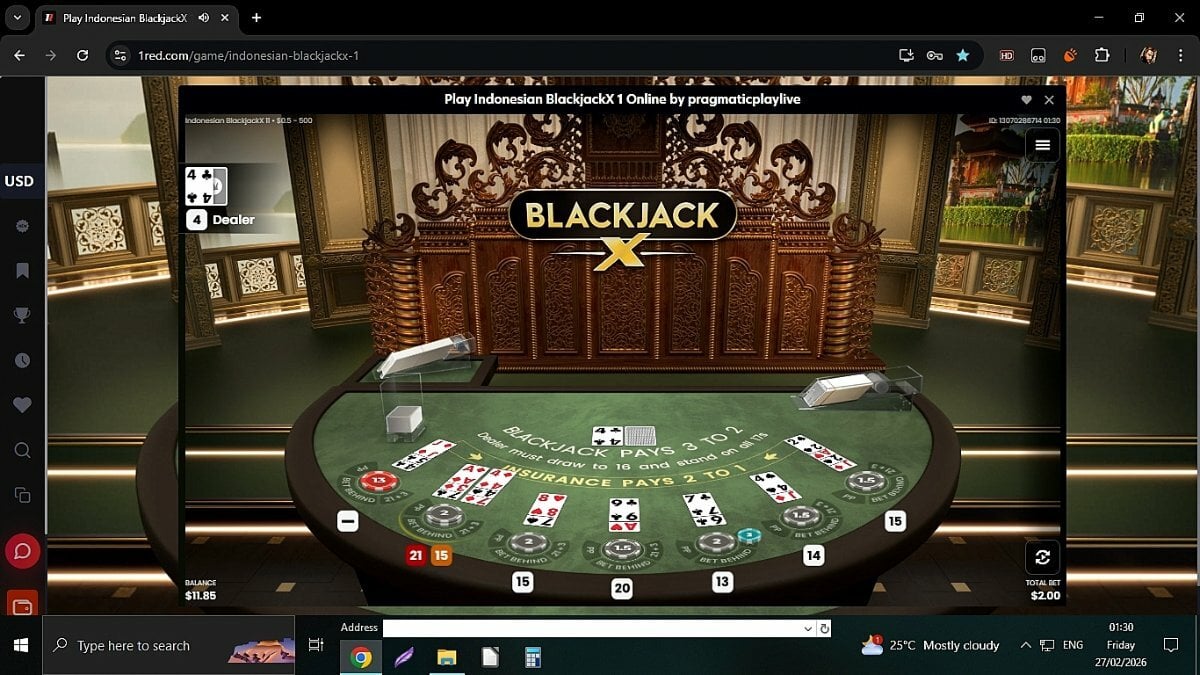Screen dimensions: 1200x675
Task: Expand the taskbar Address dropdown arrow
Action: (808, 629)
